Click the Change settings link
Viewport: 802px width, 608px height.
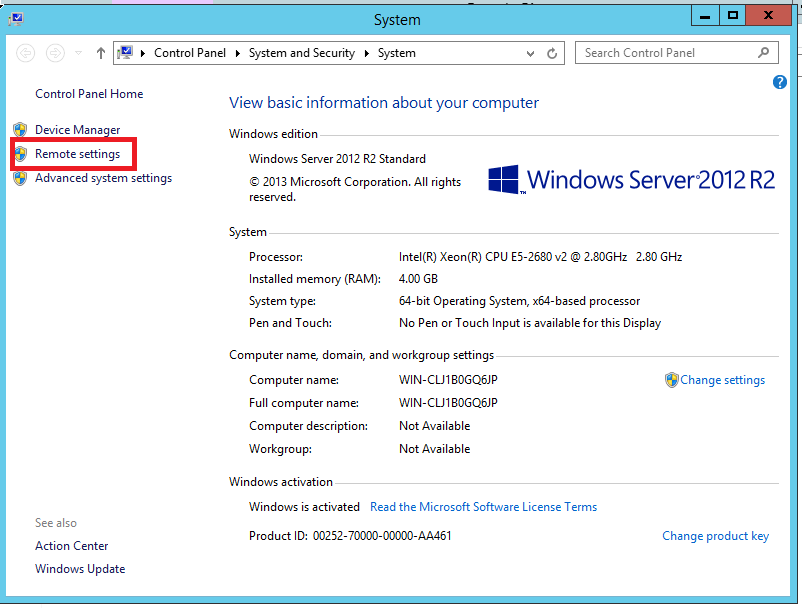pyautogui.click(x=722, y=380)
